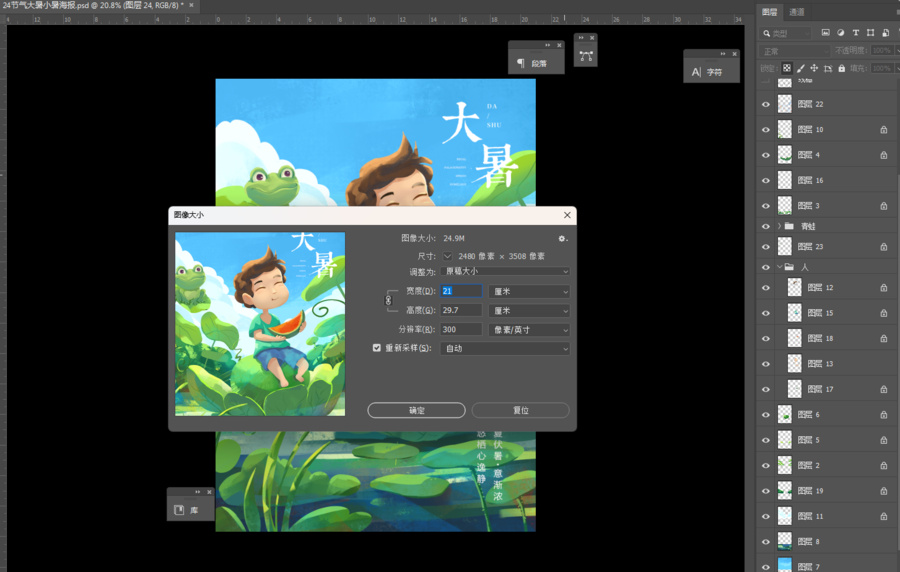Collapse the 段落 floating panel arrows
The width and height of the screenshot is (900, 572).
[548, 45]
